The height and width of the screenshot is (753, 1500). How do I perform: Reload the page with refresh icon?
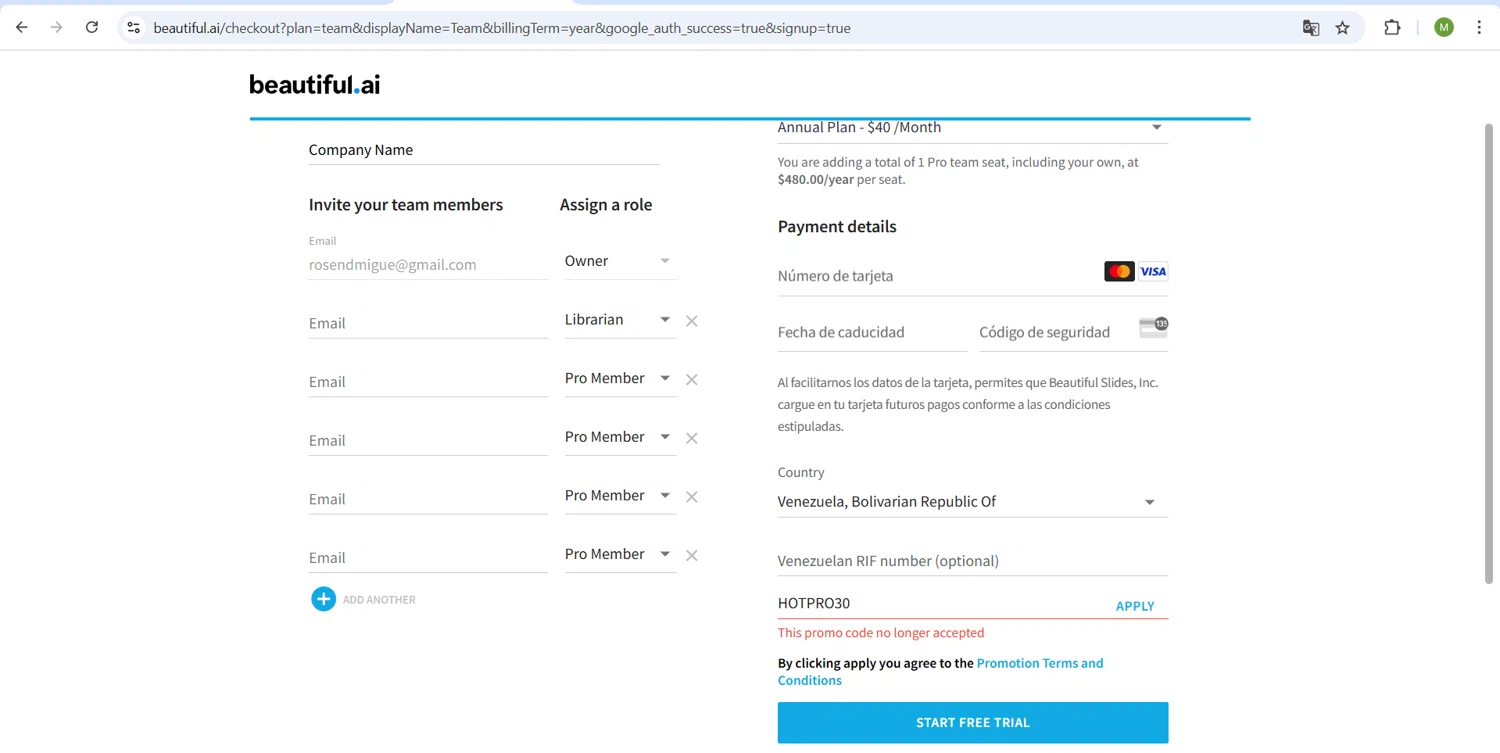[92, 28]
